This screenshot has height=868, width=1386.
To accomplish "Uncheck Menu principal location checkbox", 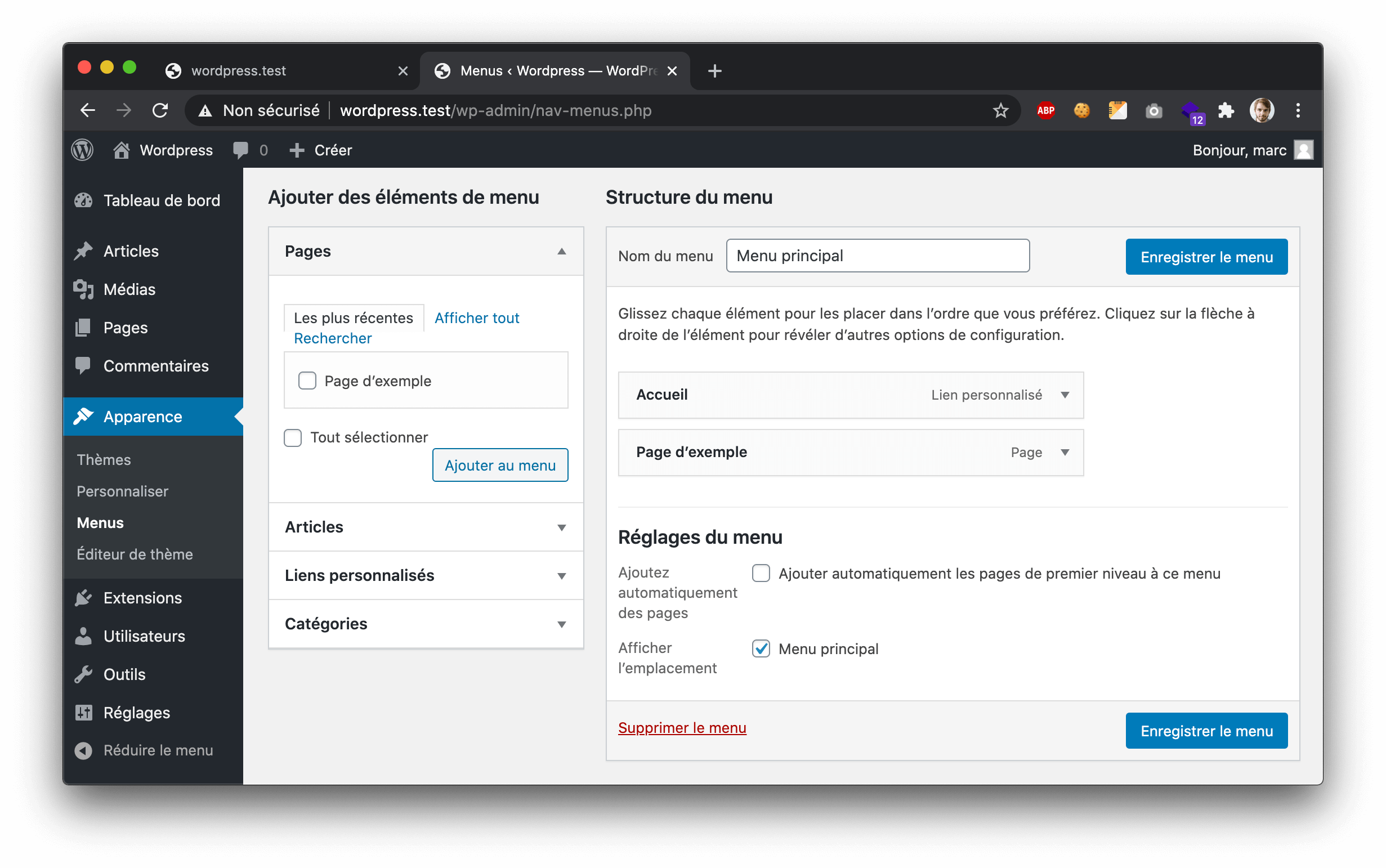I will point(761,648).
